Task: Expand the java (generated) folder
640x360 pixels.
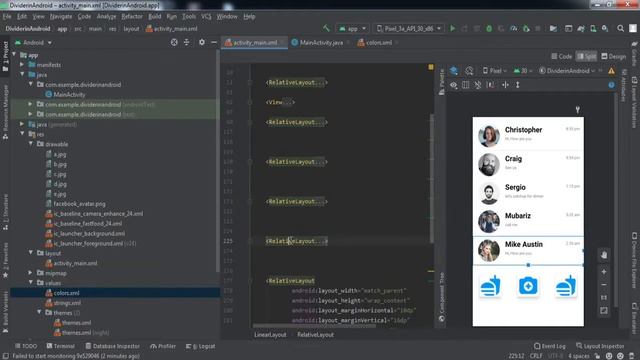Action: click(22, 124)
